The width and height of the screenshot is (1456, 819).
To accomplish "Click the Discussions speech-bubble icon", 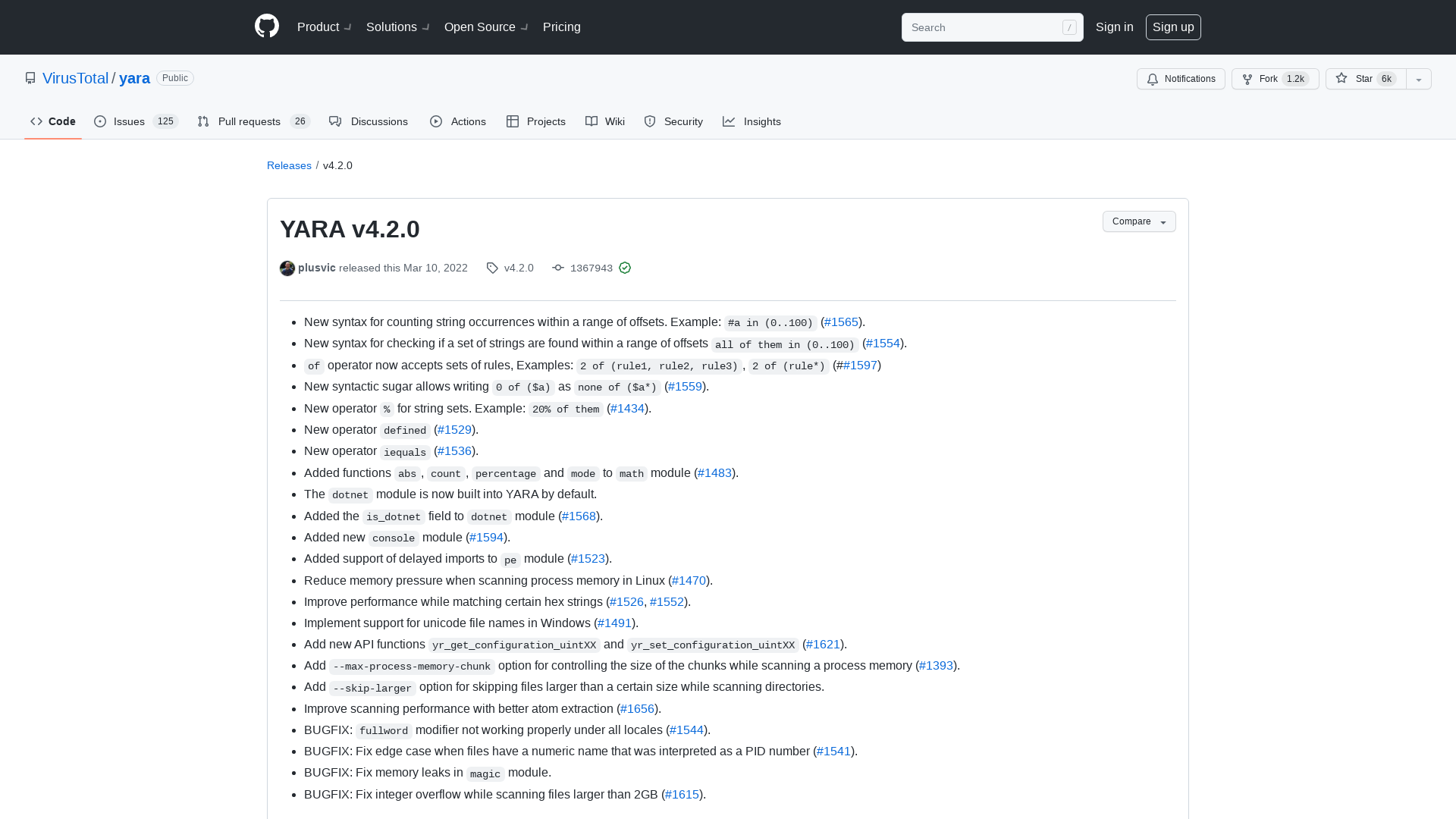I will click(x=335, y=121).
